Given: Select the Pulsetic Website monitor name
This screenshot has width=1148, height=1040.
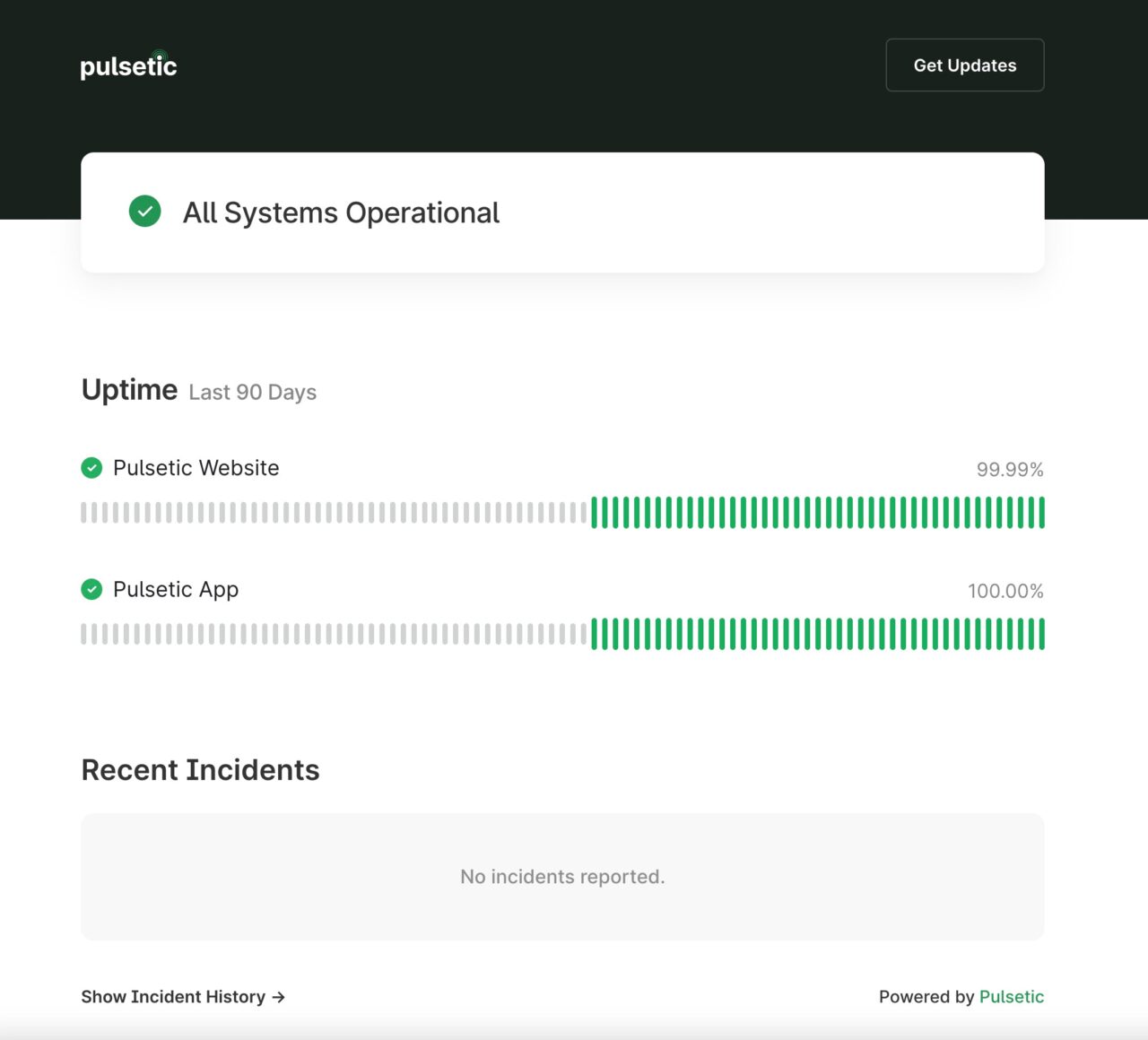Looking at the screenshot, I should pos(196,468).
